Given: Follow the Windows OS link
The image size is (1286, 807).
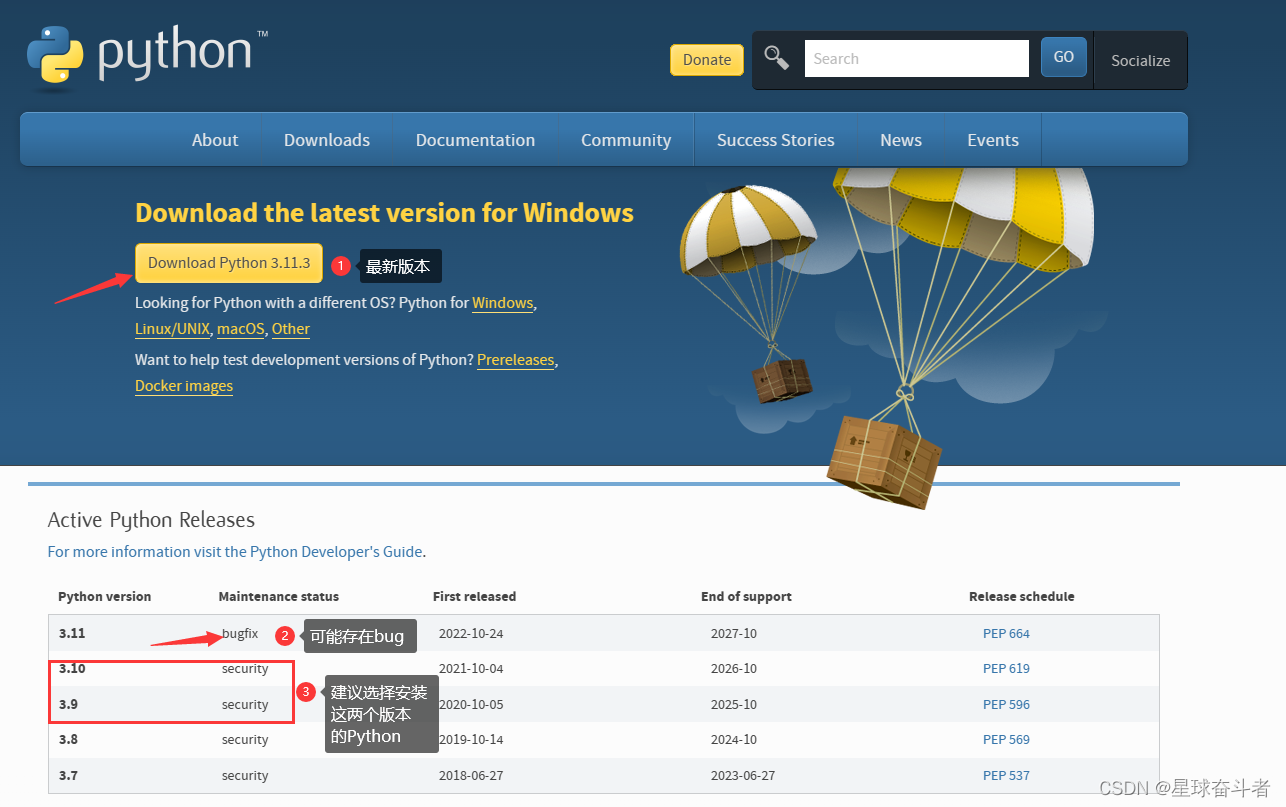Looking at the screenshot, I should (503, 302).
